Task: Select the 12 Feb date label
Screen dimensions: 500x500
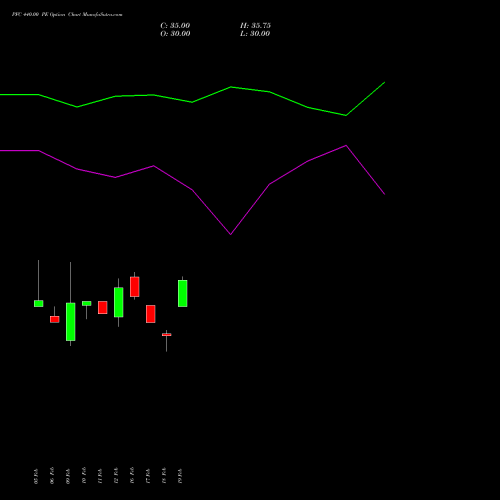Action: [x=116, y=476]
